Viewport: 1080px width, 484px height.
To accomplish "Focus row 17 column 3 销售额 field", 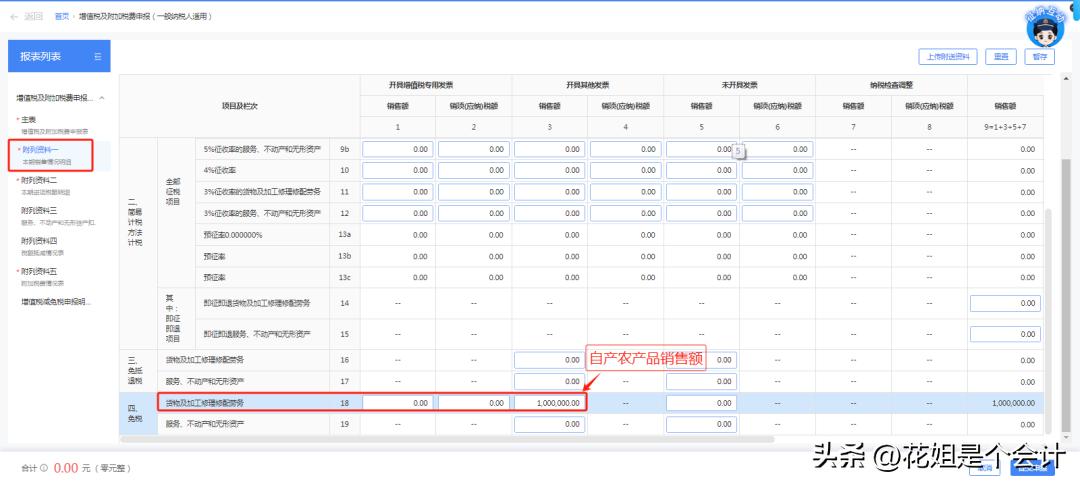I will (549, 381).
